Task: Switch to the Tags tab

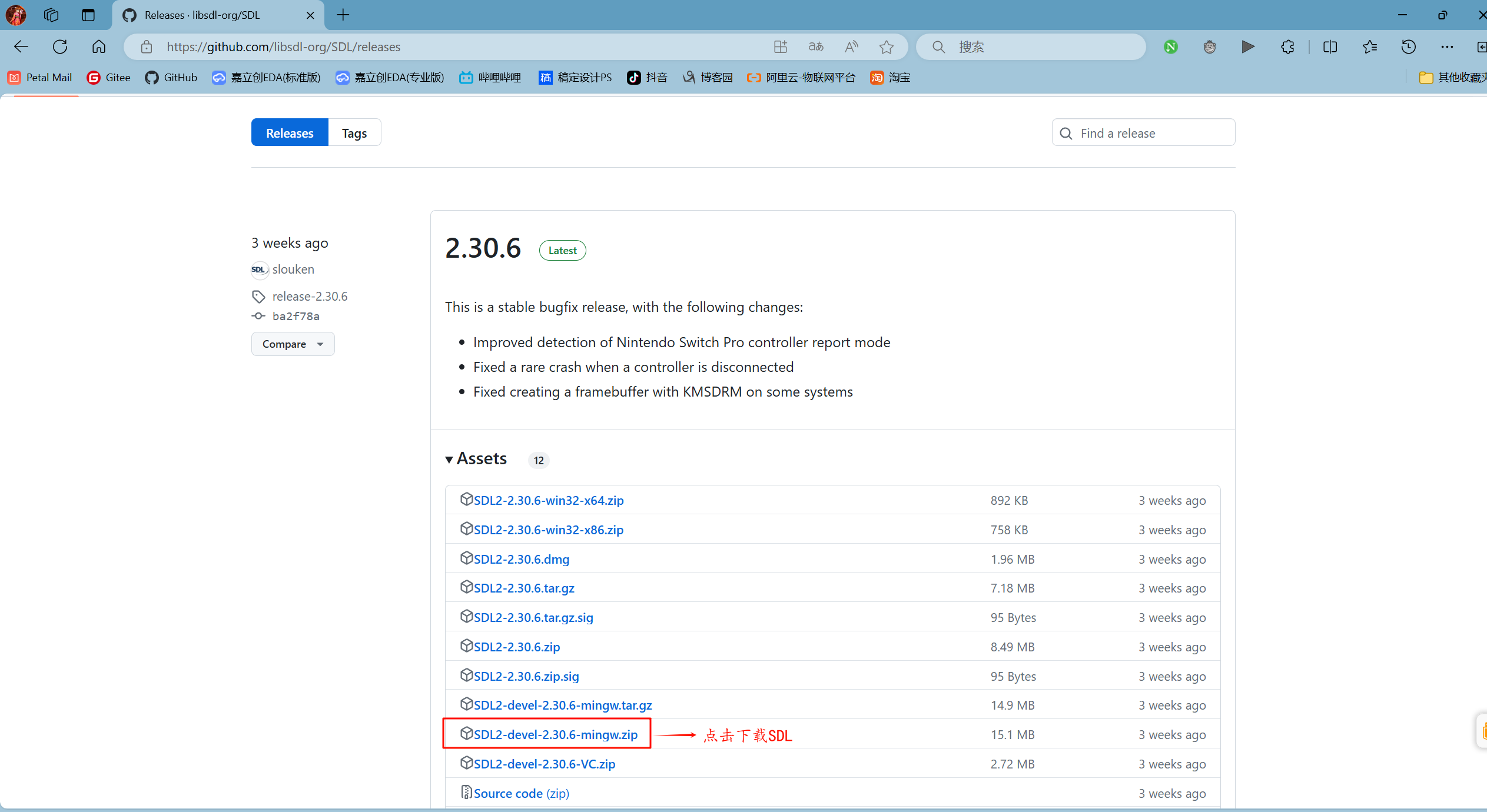Action: coord(354,133)
